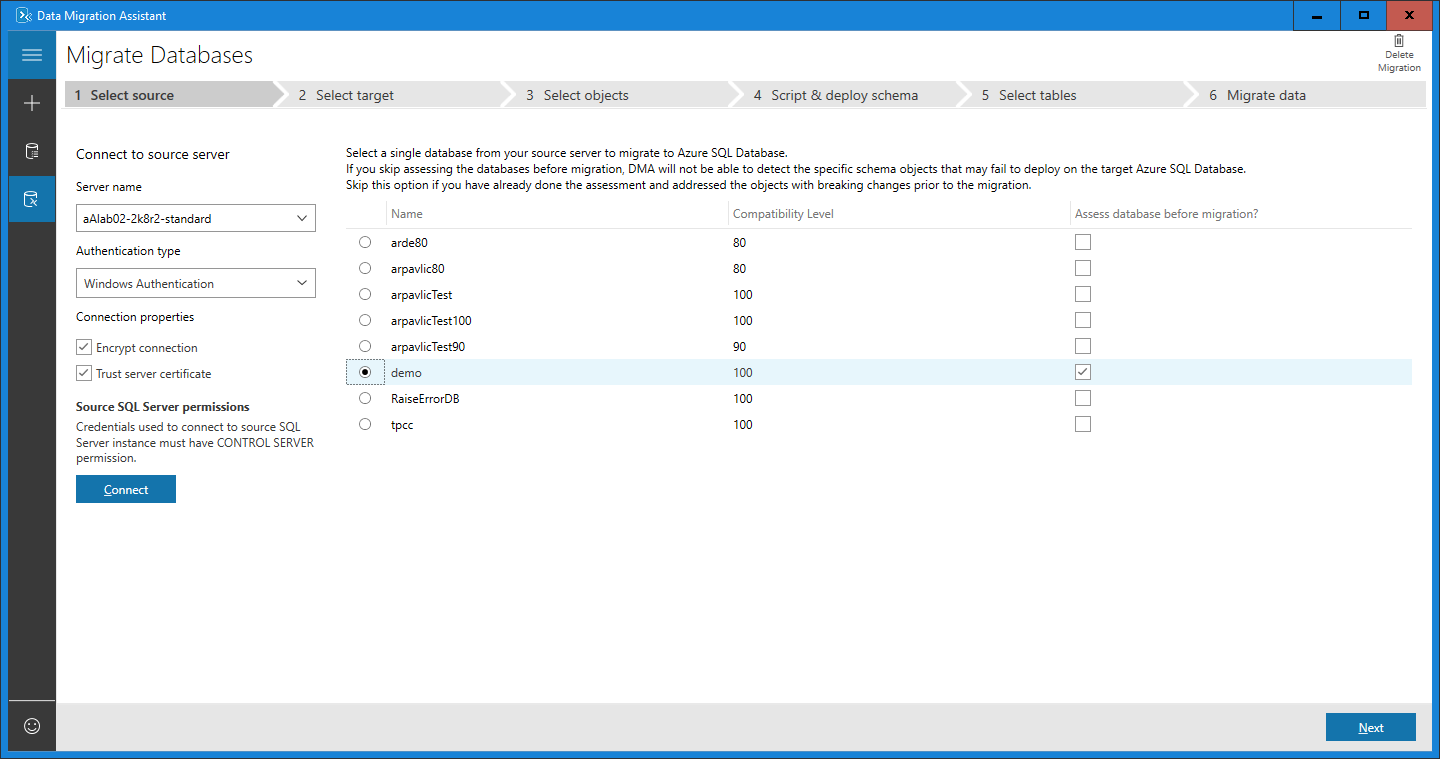Viewport: 1440px width, 759px height.
Task: Enable assessment for the tpcc database
Action: (x=1082, y=423)
